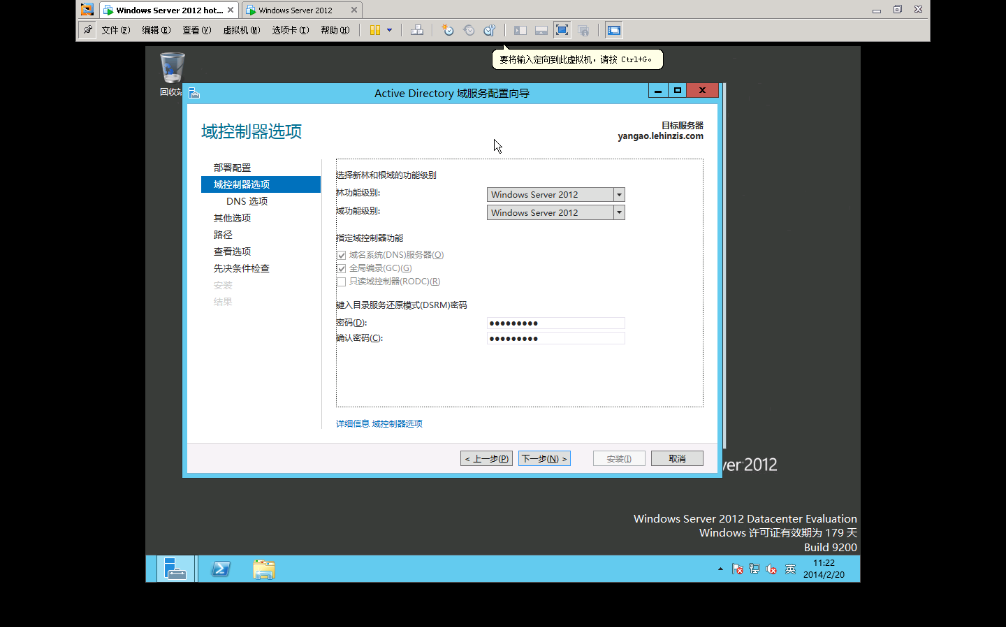Close the Windows Server 2012 hot... tab
The image size is (1006, 627).
pyautogui.click(x=230, y=10)
